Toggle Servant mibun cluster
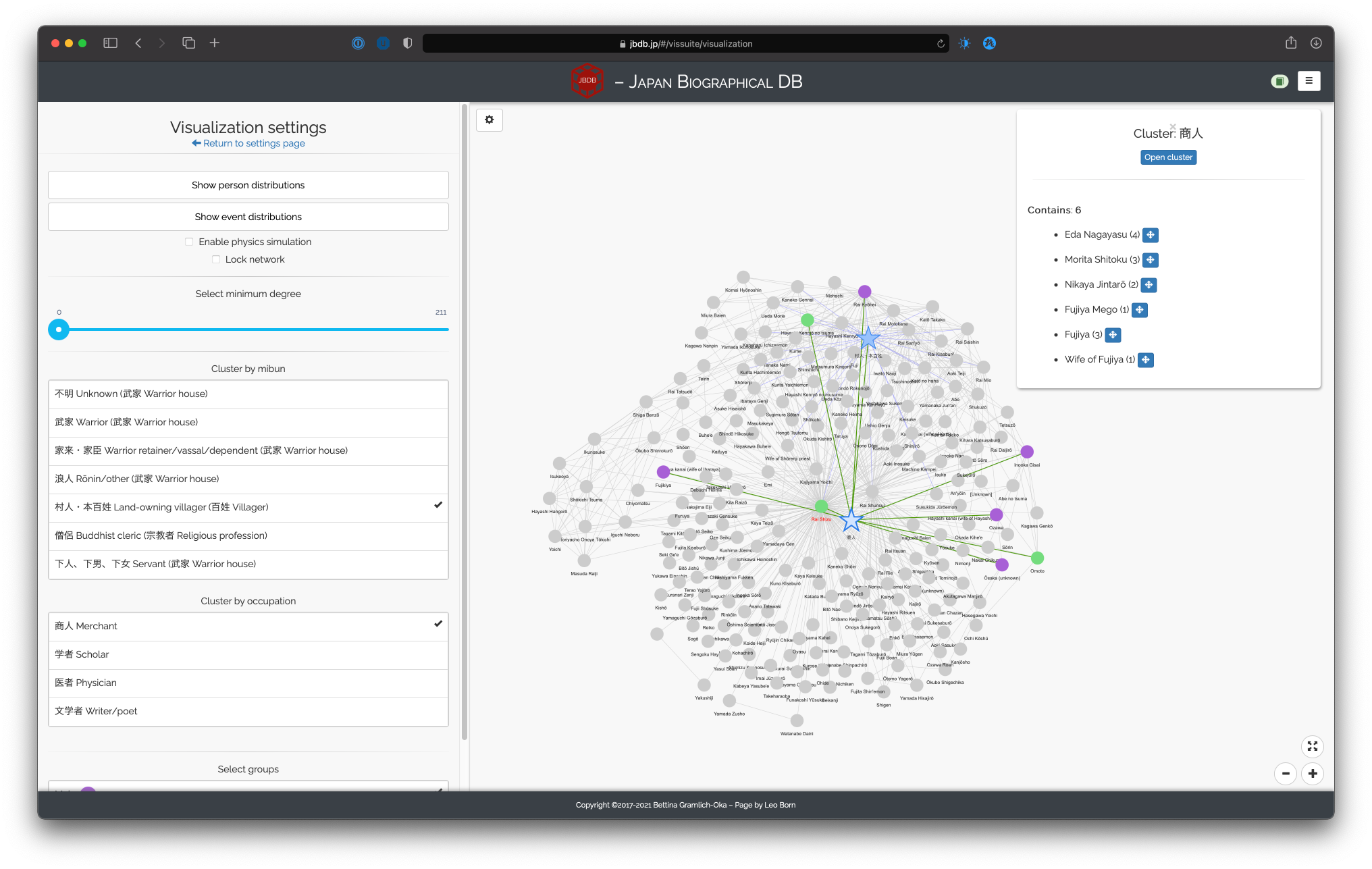This screenshot has height=869, width=1372. point(248,564)
